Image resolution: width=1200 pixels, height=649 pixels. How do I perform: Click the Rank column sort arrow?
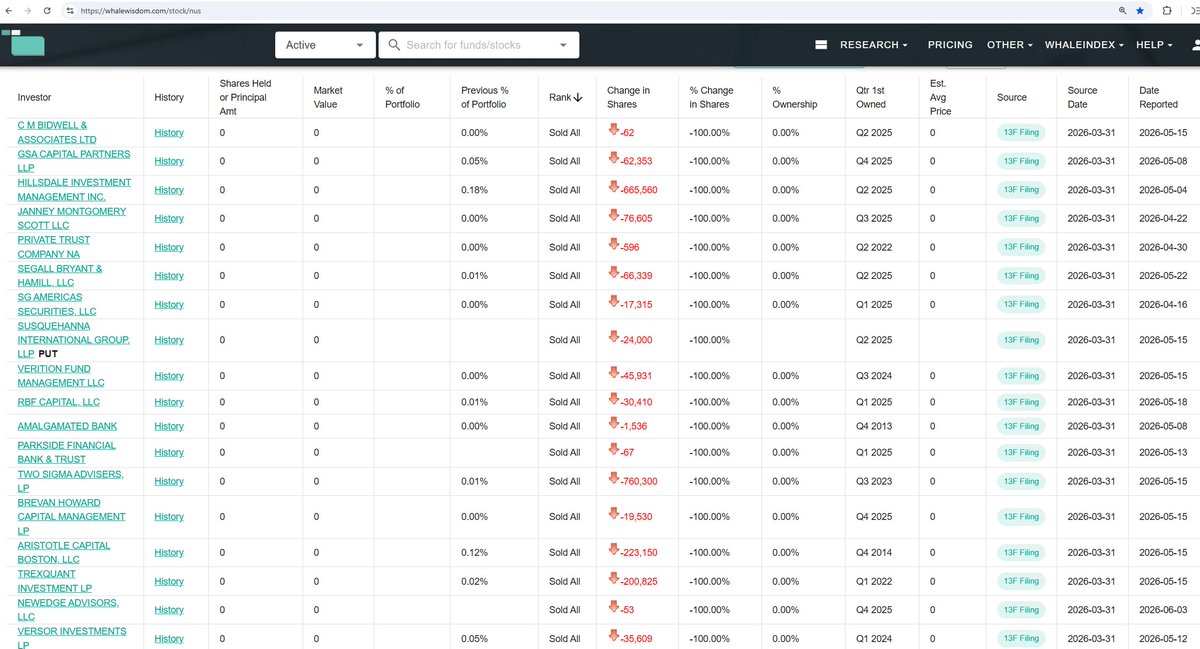579,97
